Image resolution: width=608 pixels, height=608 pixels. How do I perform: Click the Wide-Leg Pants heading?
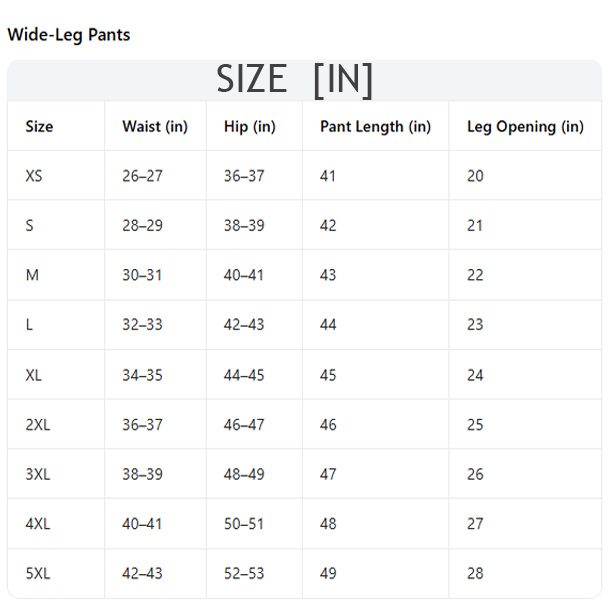coord(69,35)
